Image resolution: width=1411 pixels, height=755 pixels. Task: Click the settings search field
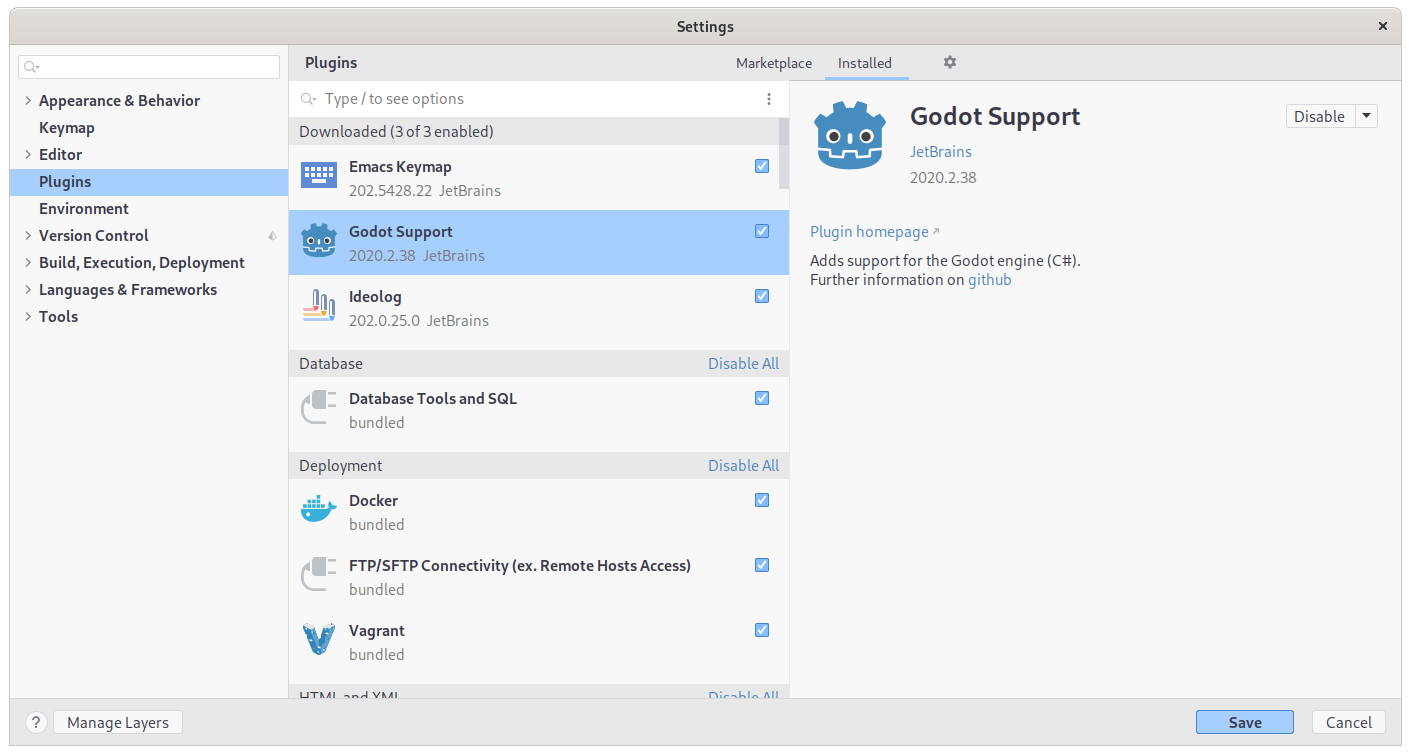tap(149, 67)
